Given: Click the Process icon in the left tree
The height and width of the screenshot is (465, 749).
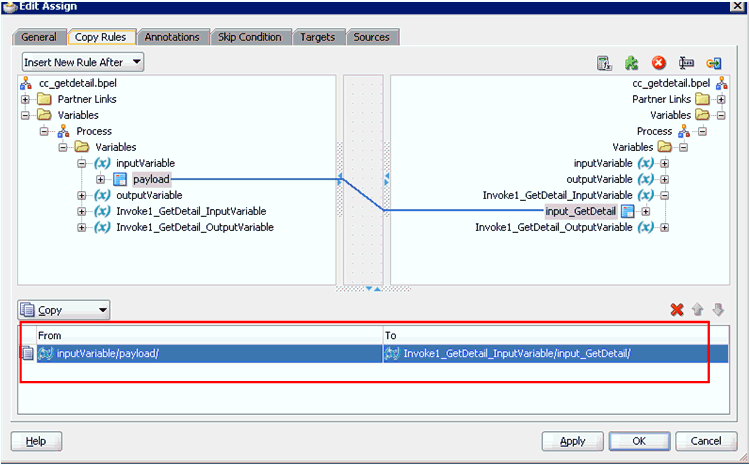Looking at the screenshot, I should point(63,131).
